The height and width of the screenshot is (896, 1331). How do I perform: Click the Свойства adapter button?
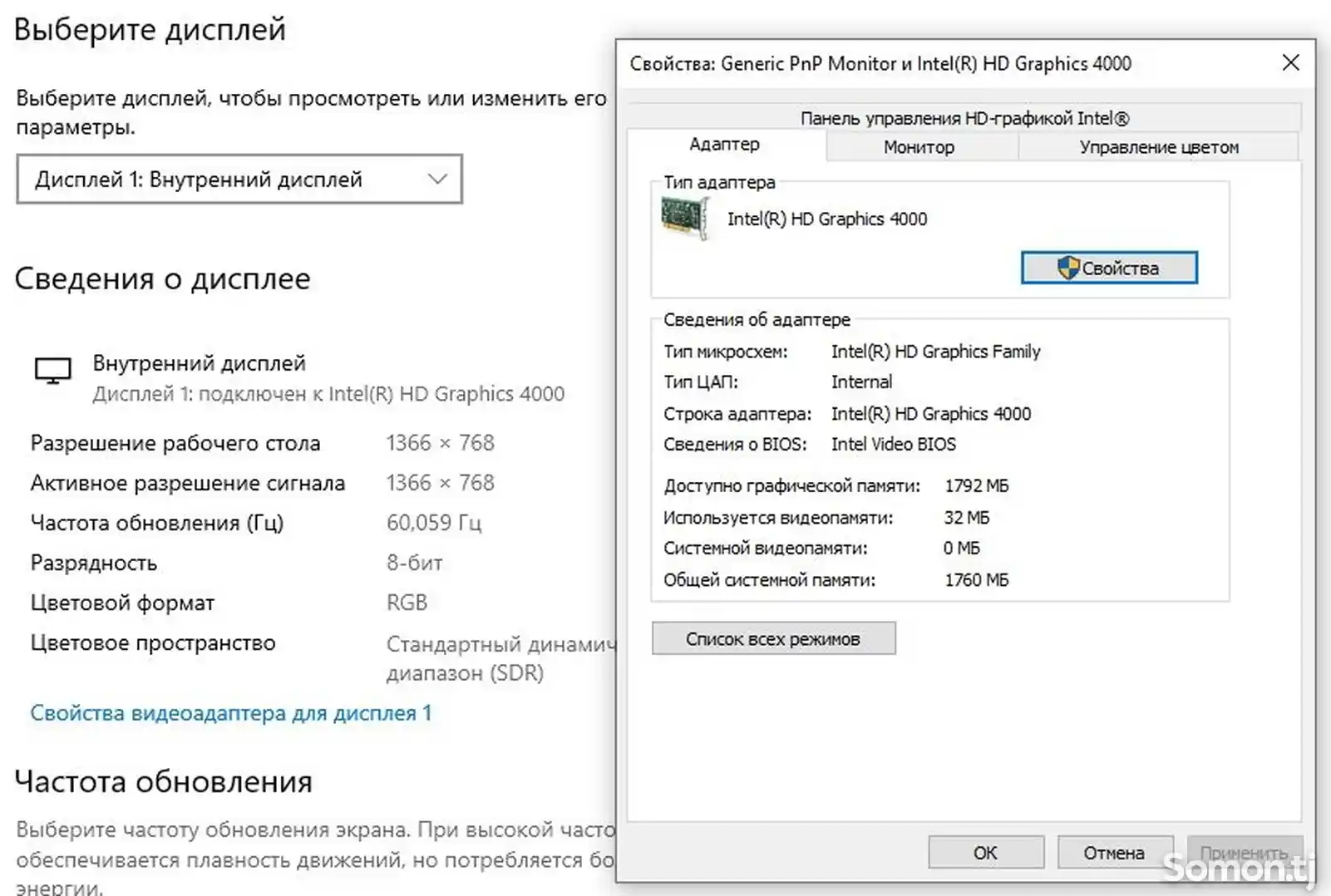1109,268
